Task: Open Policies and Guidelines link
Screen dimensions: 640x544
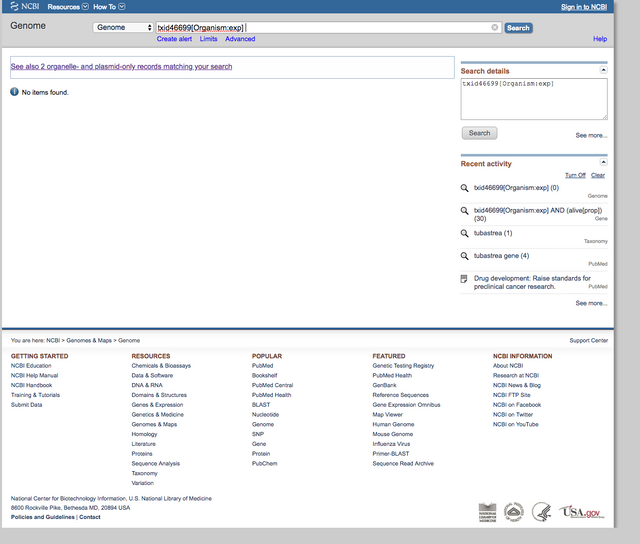Action: pyautogui.click(x=43, y=517)
